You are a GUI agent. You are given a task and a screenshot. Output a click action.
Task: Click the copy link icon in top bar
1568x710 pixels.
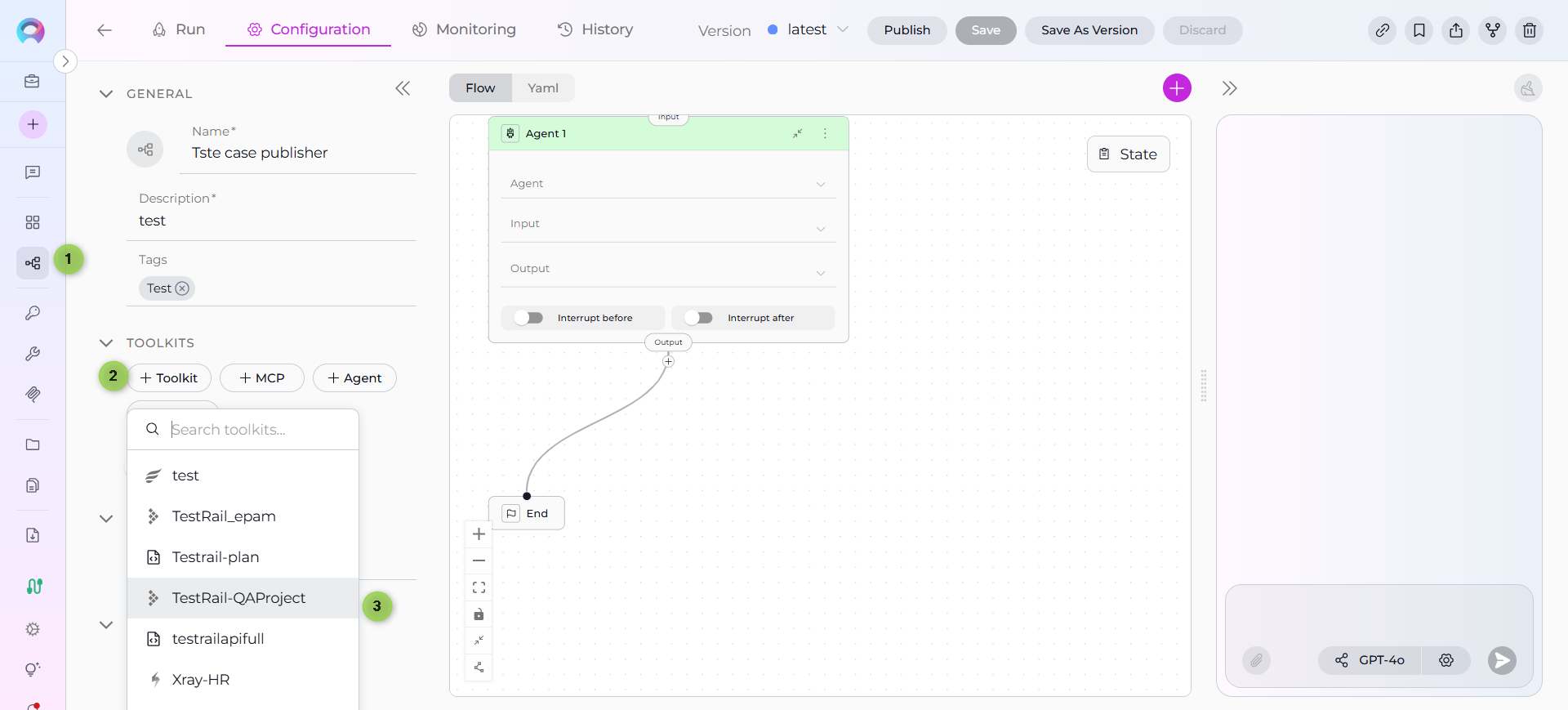click(1382, 30)
